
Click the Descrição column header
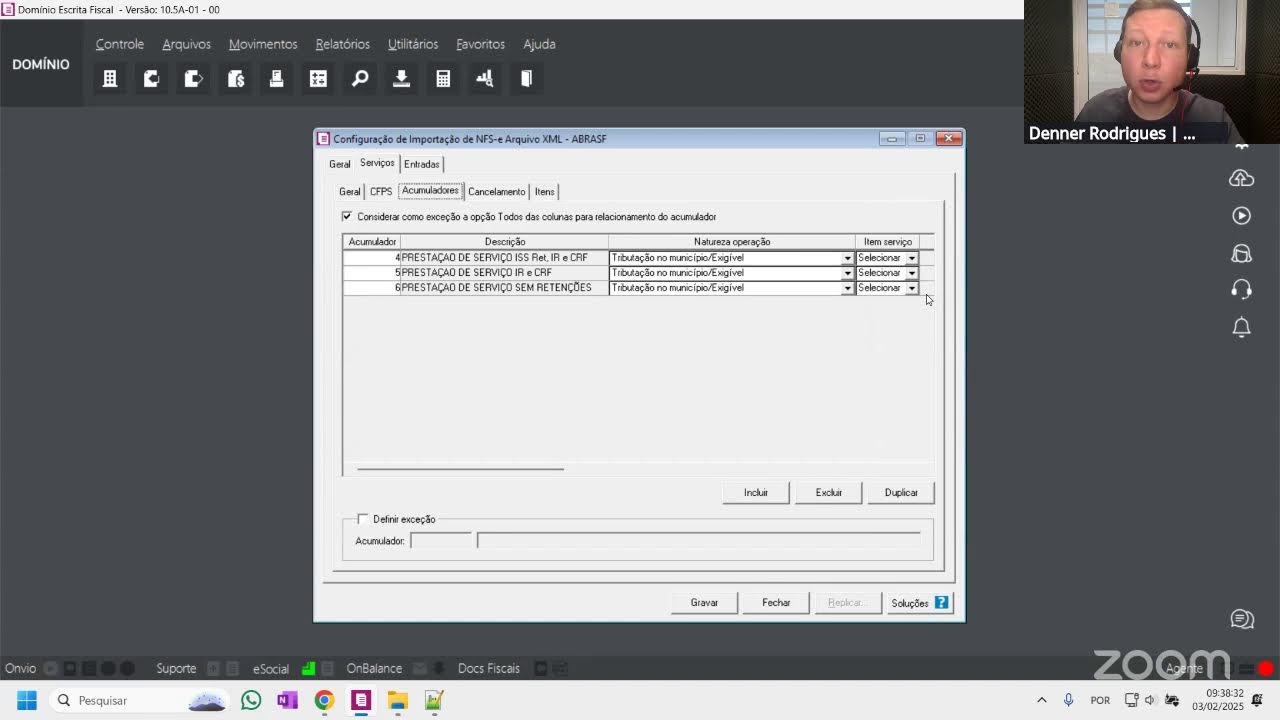(x=504, y=242)
